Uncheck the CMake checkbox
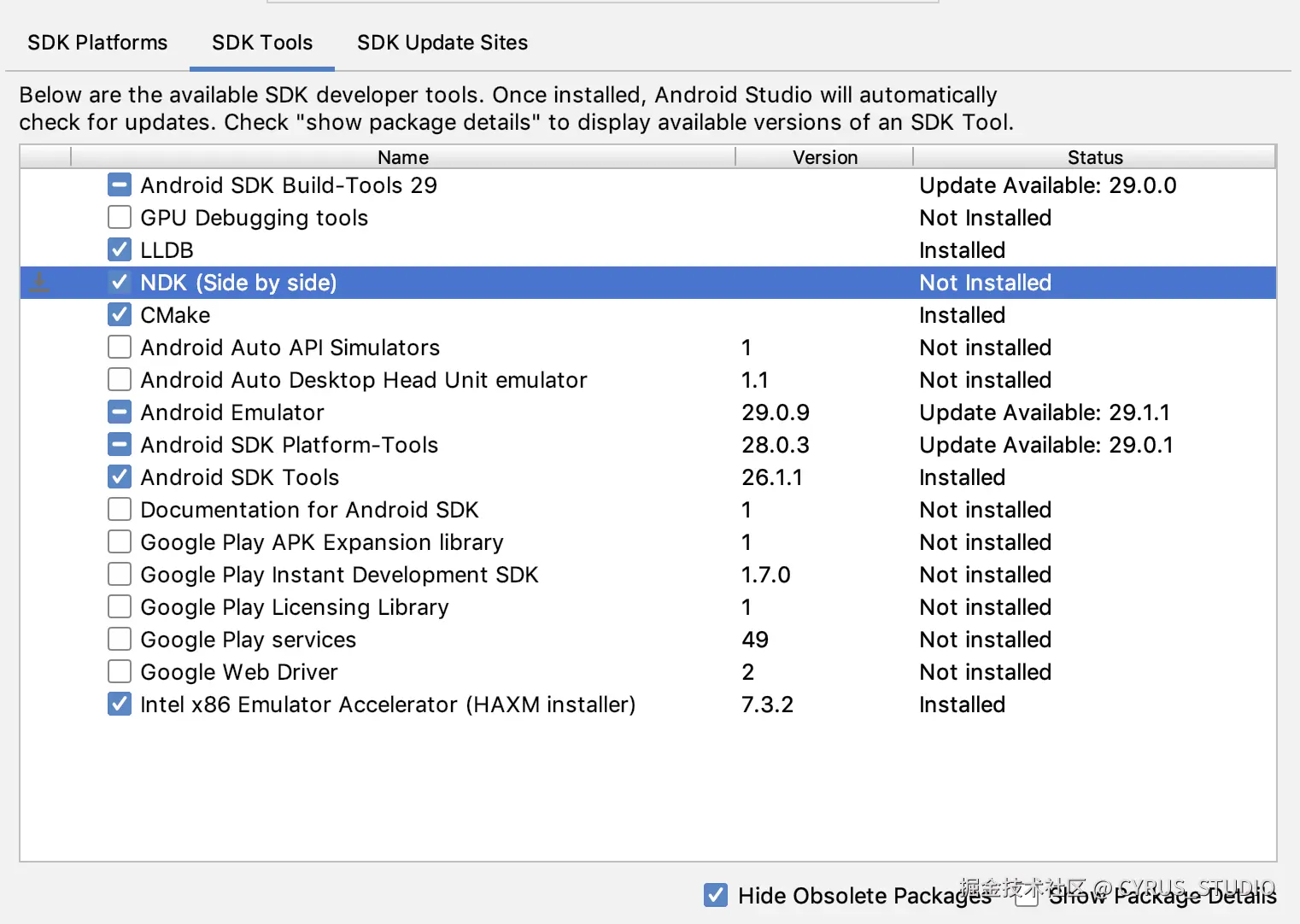The width and height of the screenshot is (1300, 924). pyautogui.click(x=120, y=315)
